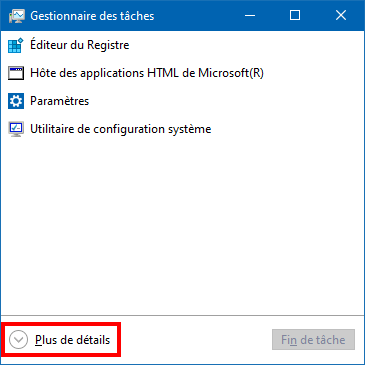Click the blank row space right of 'Paramètres'
This screenshot has width=365, height=365.
pos(227,101)
